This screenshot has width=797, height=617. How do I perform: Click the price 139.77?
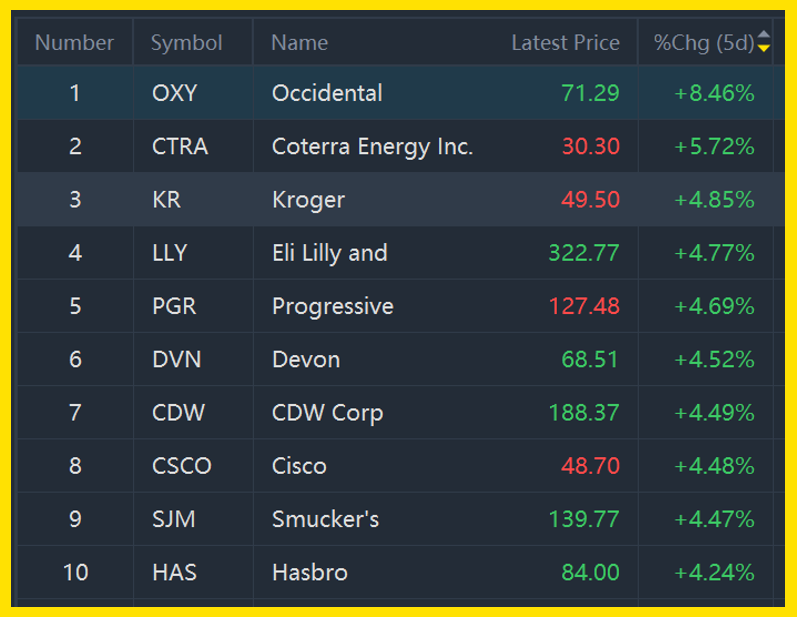click(584, 519)
